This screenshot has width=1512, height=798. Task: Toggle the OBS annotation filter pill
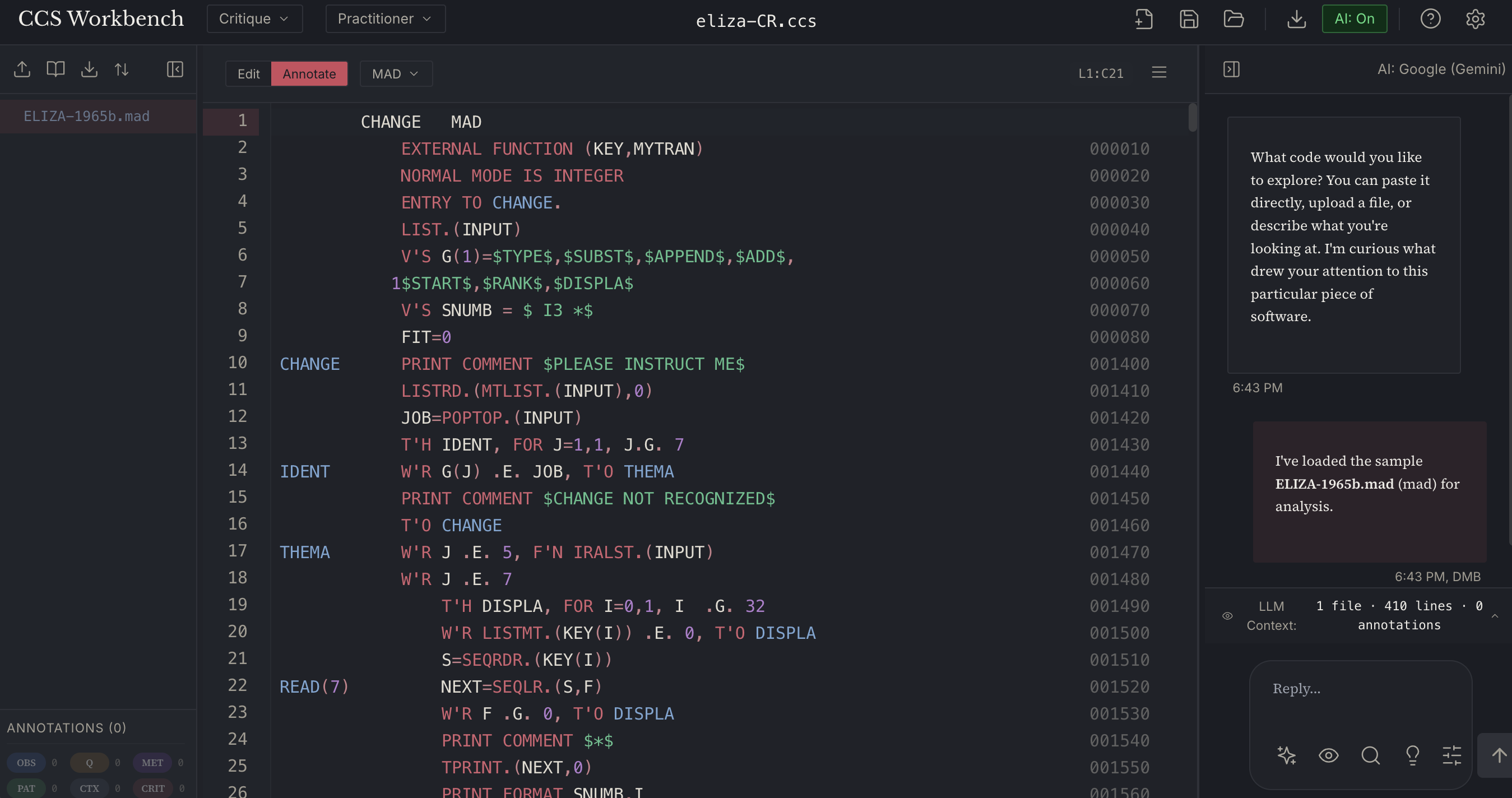pyautogui.click(x=26, y=762)
